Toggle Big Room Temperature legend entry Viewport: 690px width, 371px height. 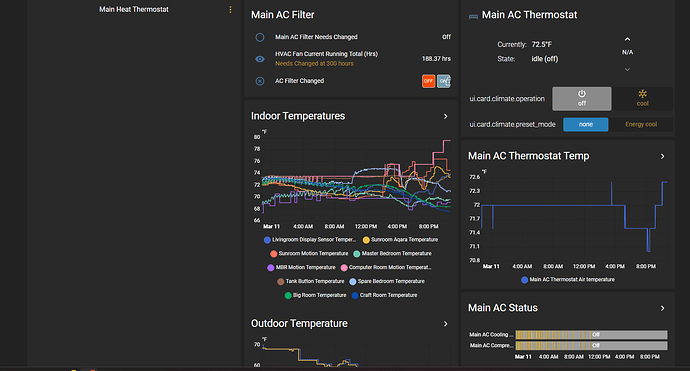(x=315, y=295)
